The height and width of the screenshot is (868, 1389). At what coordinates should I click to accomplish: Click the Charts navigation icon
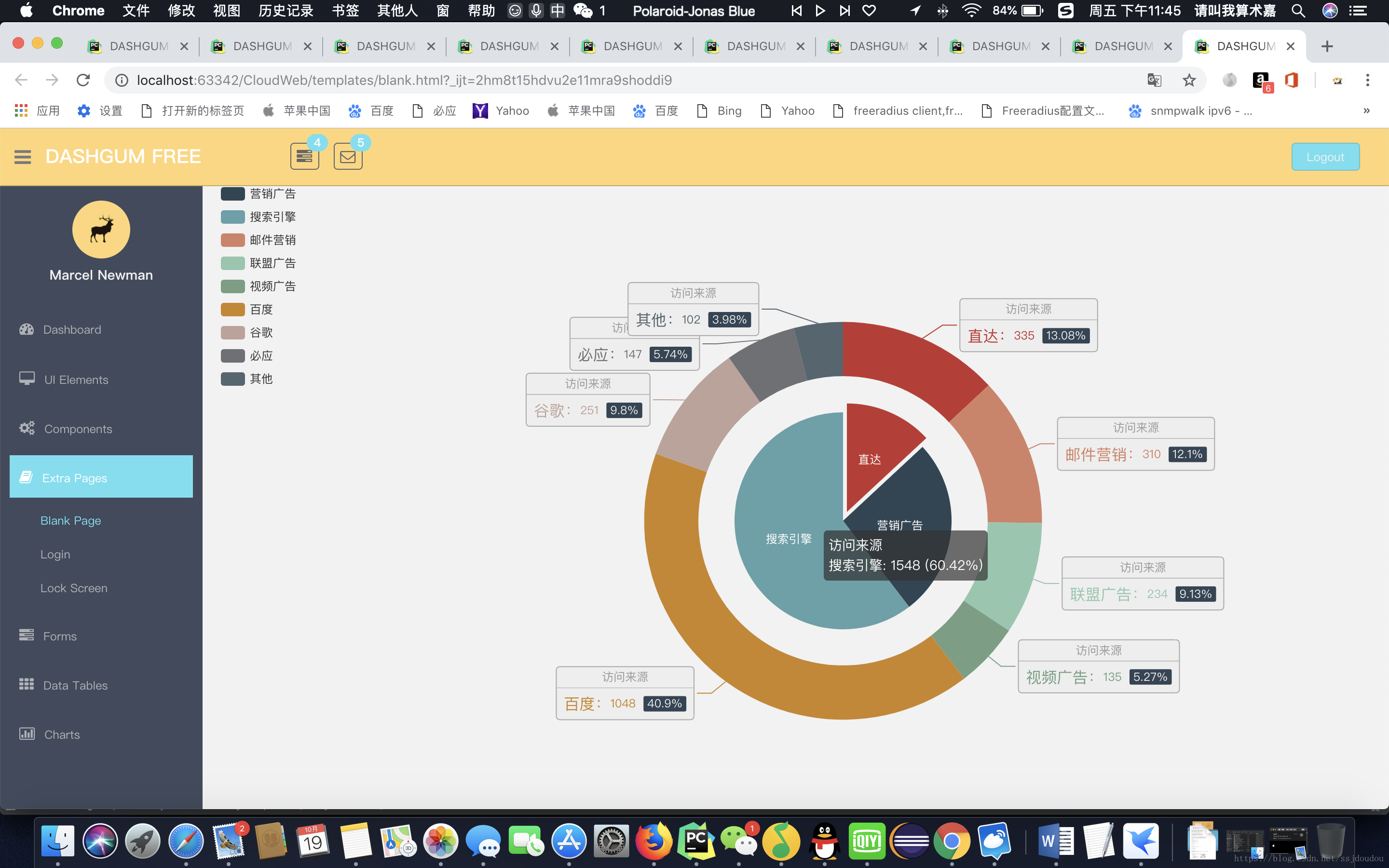(x=26, y=734)
